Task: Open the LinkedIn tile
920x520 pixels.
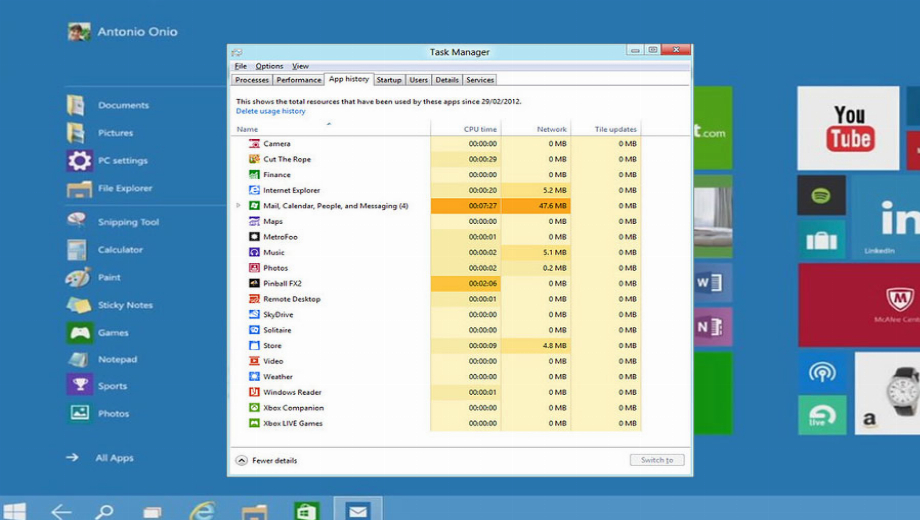Action: pos(886,218)
